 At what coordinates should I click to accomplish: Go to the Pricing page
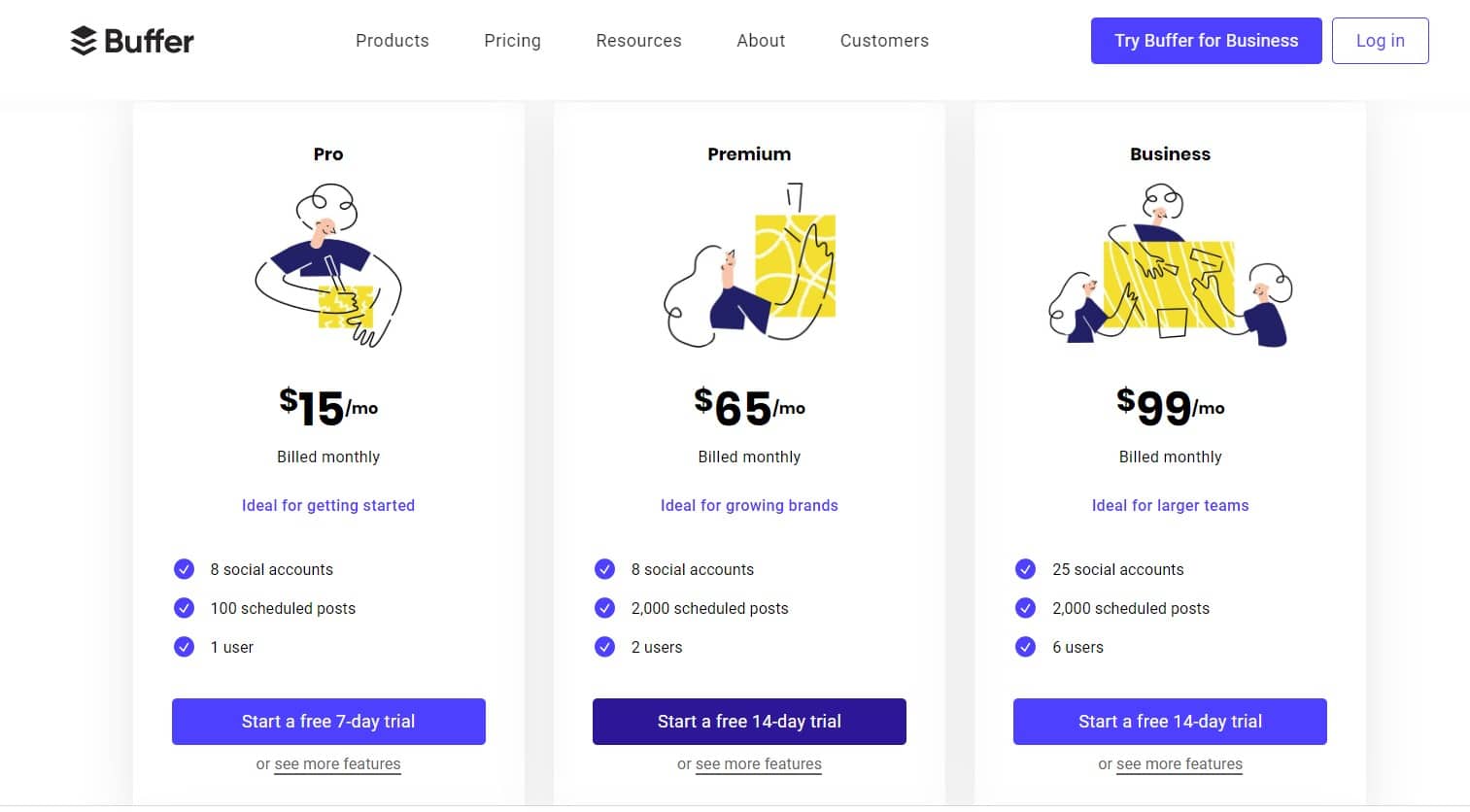tap(512, 41)
